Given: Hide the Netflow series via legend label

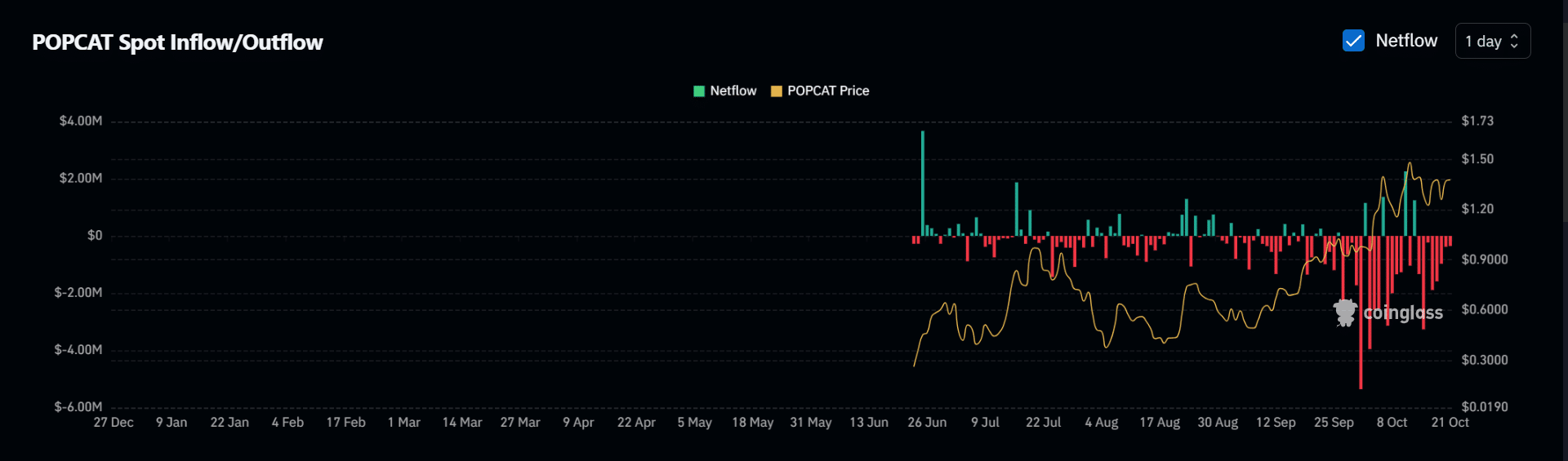Looking at the screenshot, I should pyautogui.click(x=733, y=91).
